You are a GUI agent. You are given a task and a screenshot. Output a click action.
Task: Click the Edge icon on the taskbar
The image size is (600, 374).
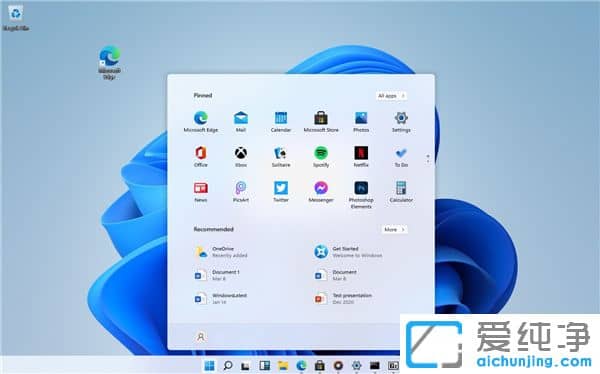coord(301,366)
